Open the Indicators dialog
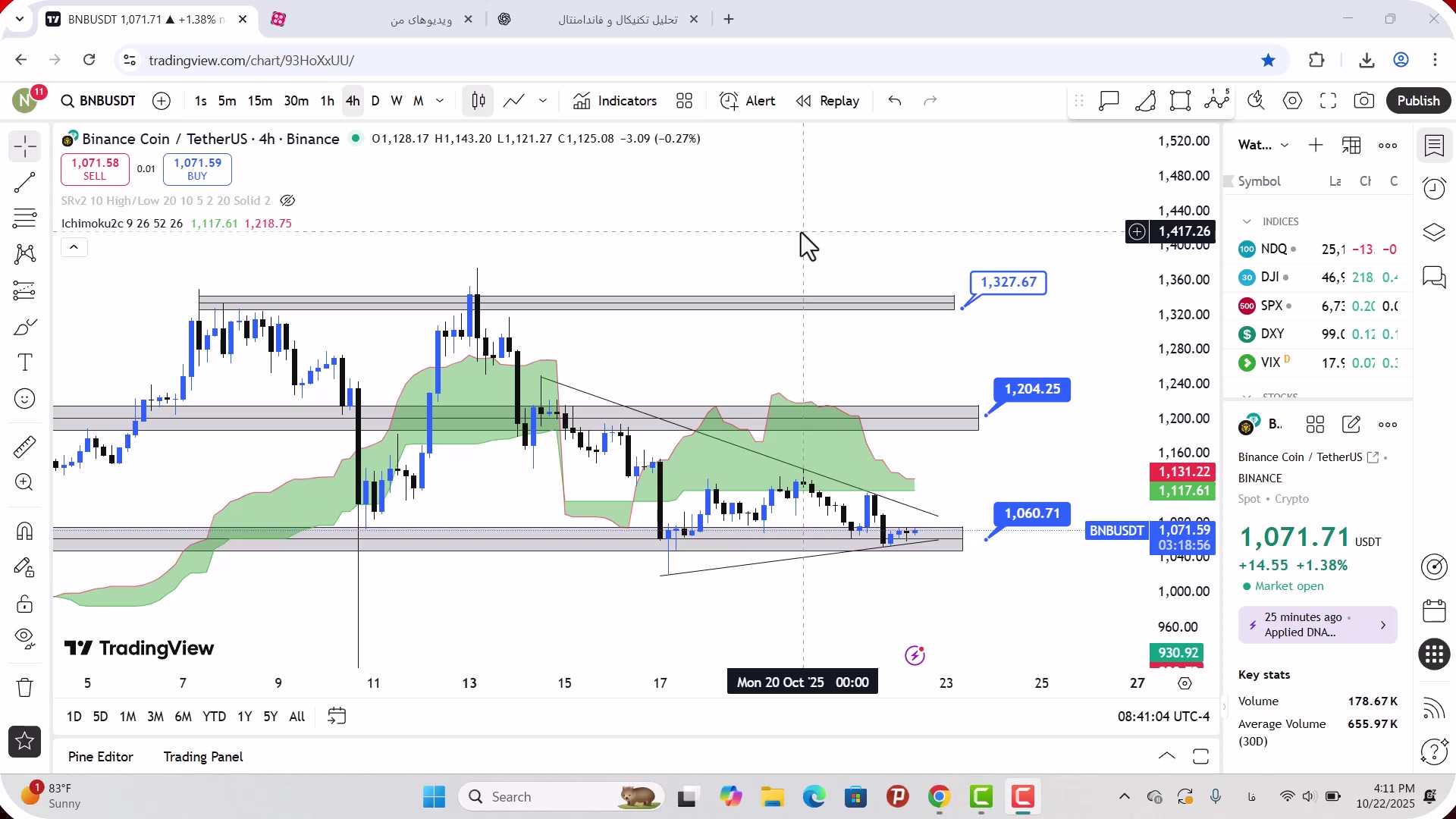This screenshot has height=819, width=1456. 615,101
